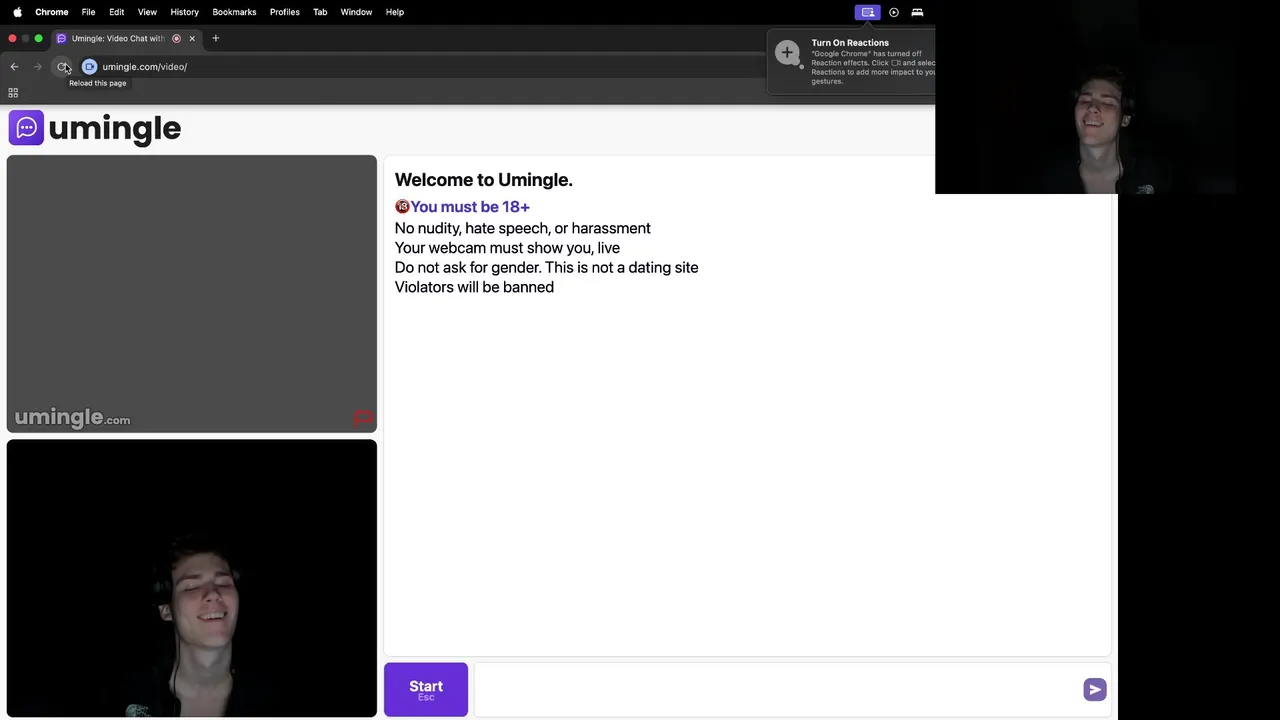Click the 'You must be 18+' text
The width and height of the screenshot is (1280, 720).
[470, 207]
